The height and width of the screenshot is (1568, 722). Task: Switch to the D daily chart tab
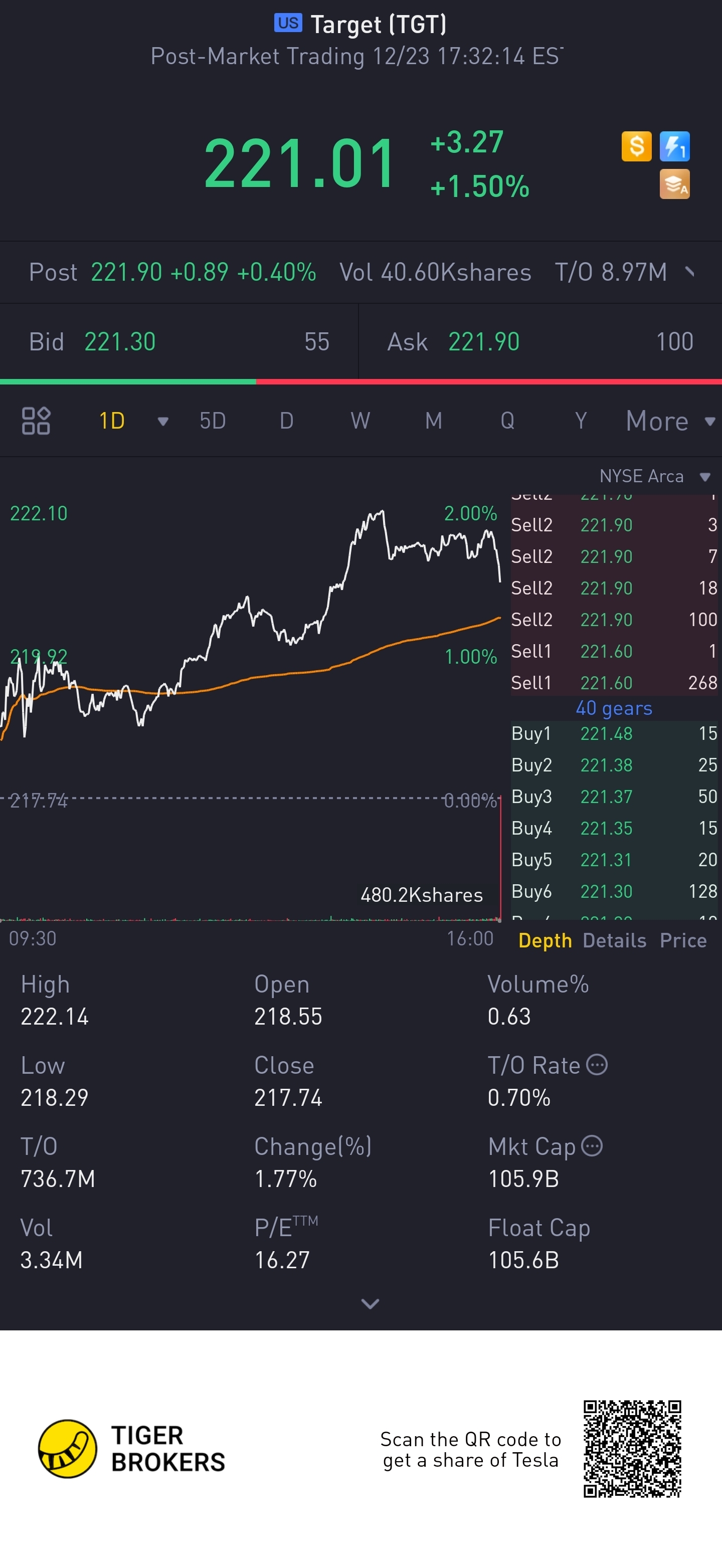click(x=287, y=421)
